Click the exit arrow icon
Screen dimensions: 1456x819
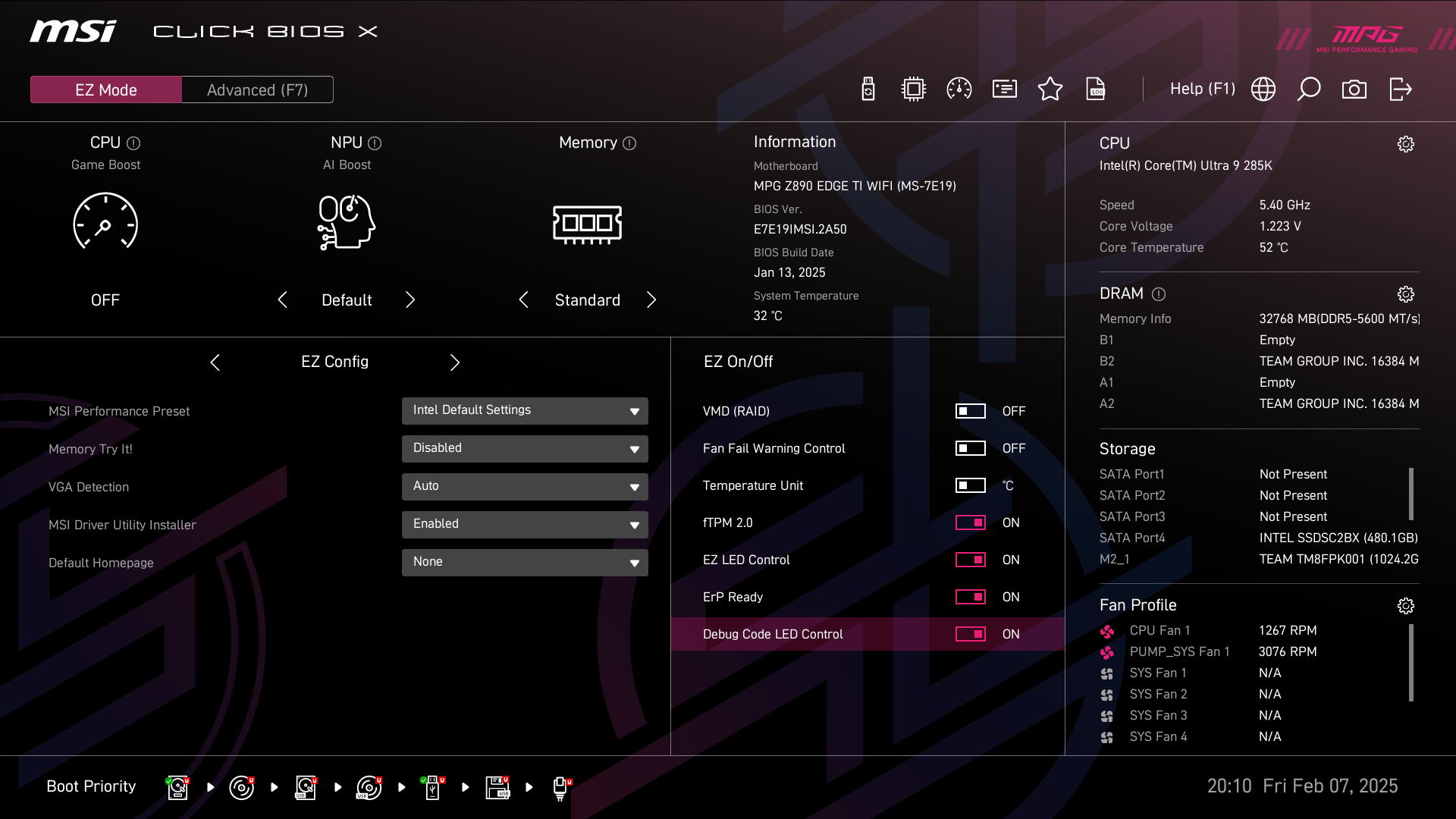1401,89
